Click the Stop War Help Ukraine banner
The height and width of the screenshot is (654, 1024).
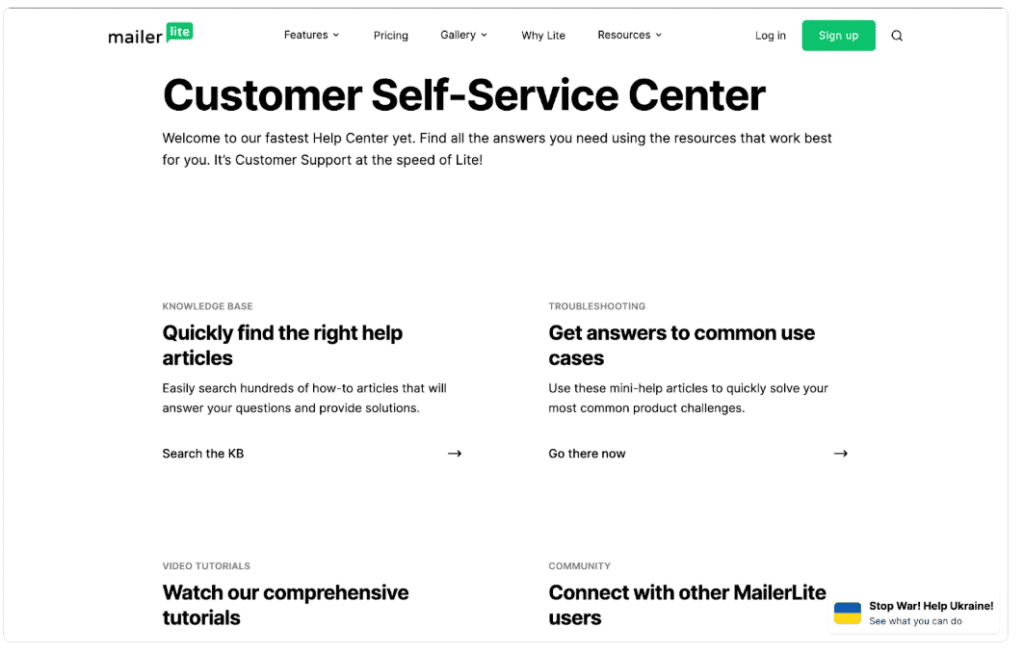point(930,606)
